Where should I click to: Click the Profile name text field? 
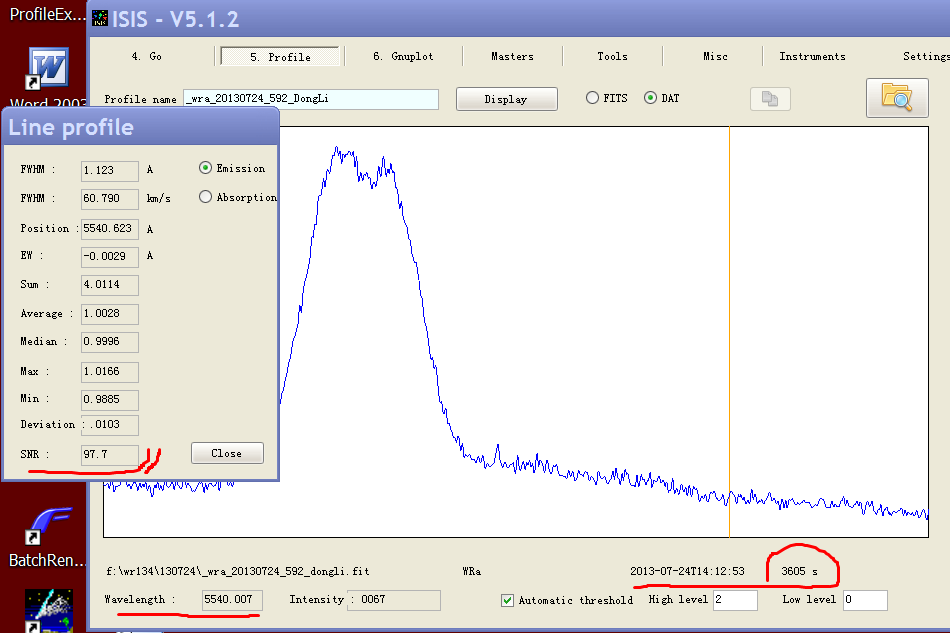pyautogui.click(x=310, y=99)
